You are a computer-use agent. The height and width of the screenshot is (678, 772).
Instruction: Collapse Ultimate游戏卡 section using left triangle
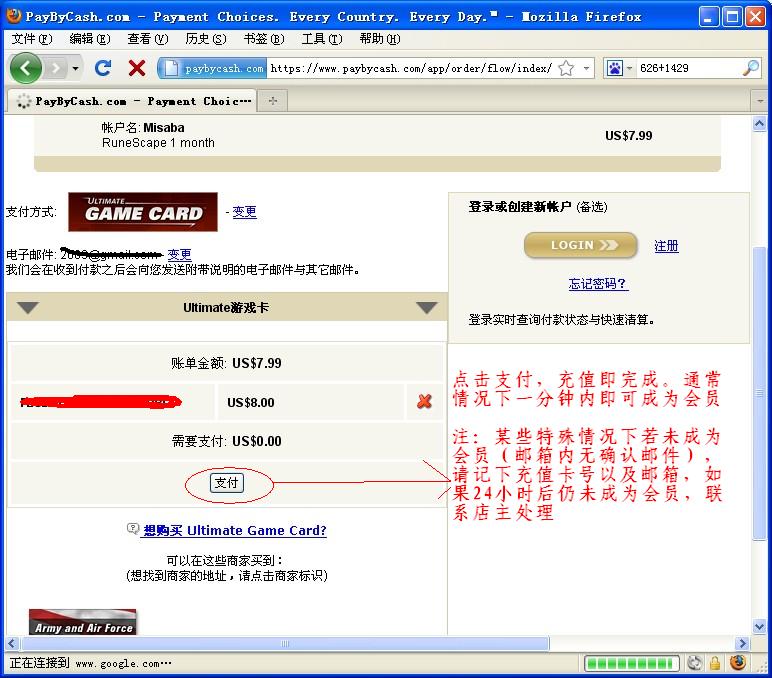[x=28, y=308]
